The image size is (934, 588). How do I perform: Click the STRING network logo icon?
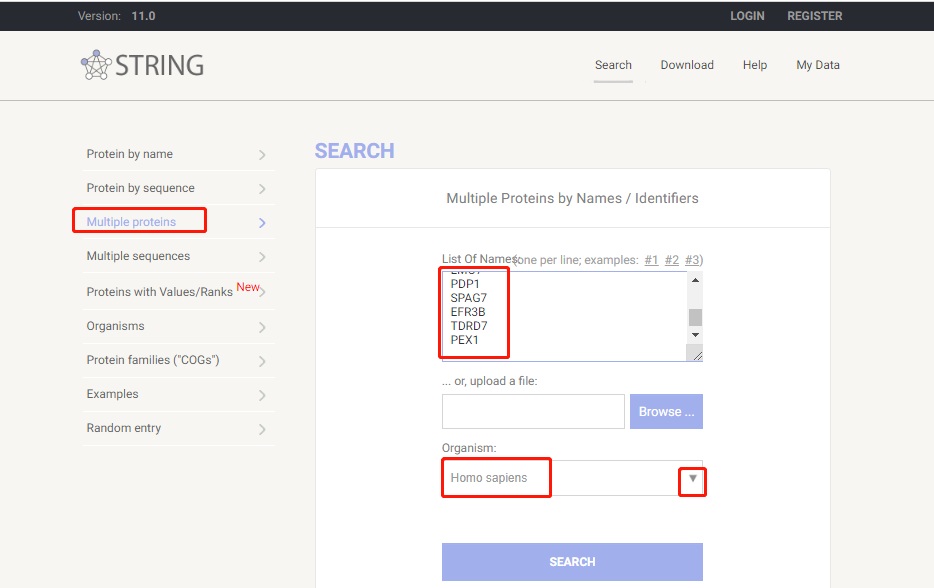(96, 65)
